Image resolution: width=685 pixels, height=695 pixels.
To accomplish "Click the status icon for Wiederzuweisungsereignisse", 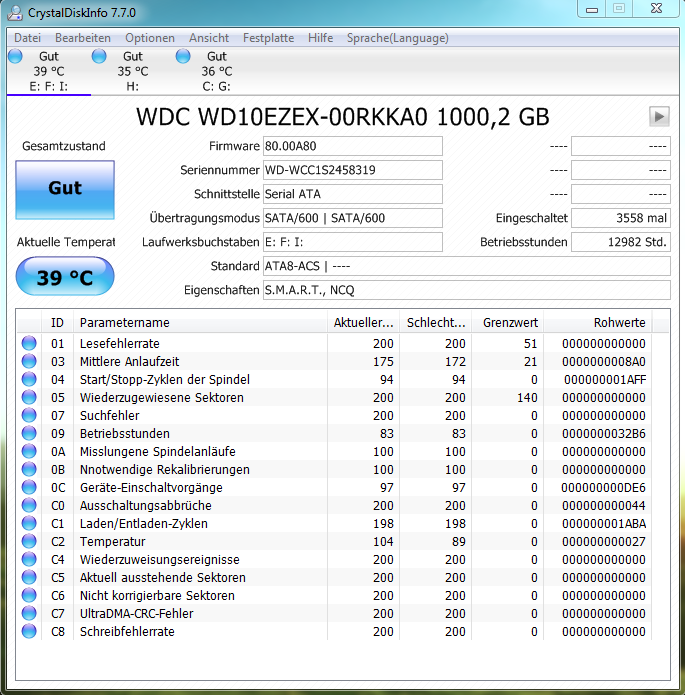I will 29,559.
